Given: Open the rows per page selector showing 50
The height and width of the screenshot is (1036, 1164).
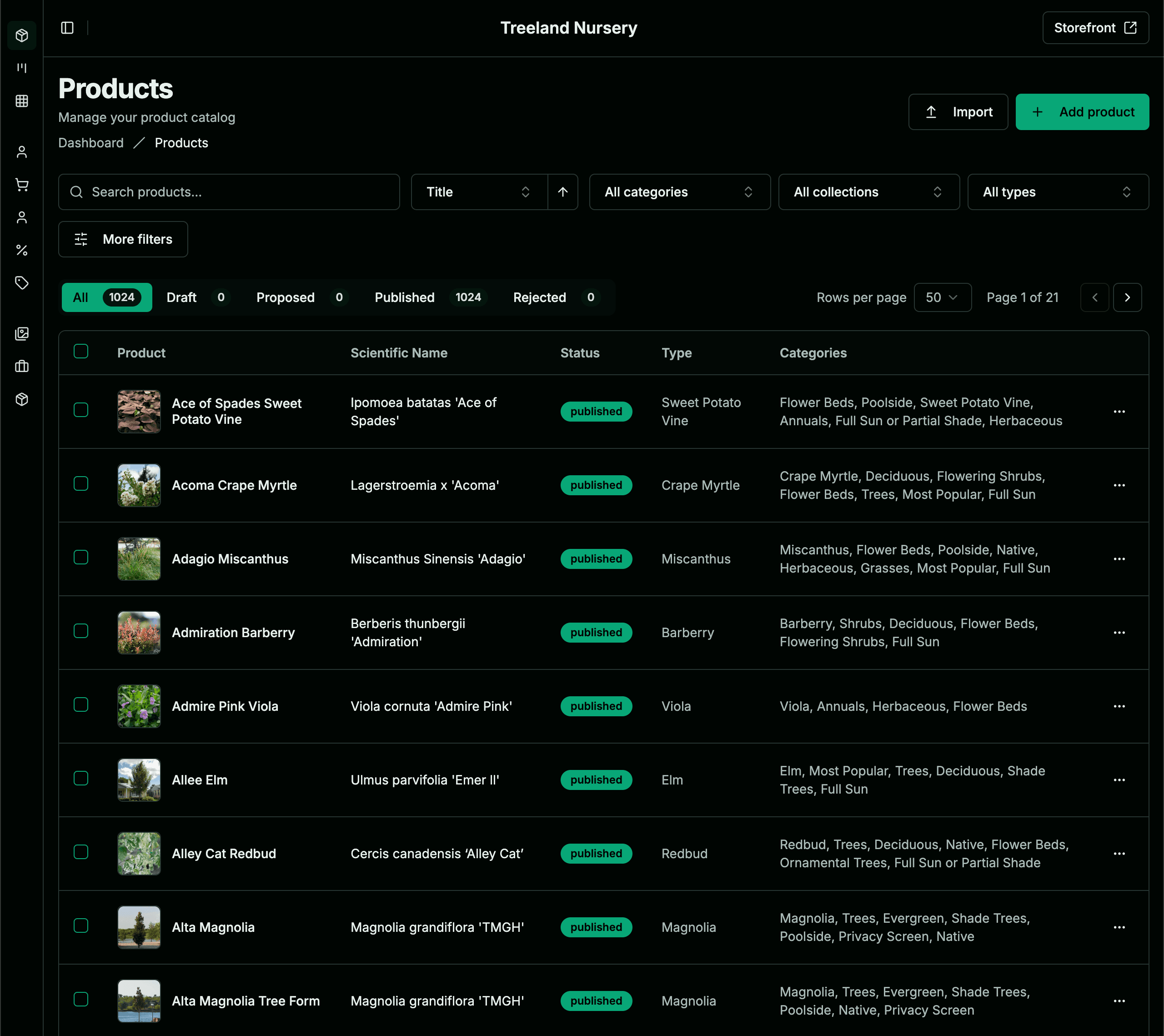Looking at the screenshot, I should (x=943, y=297).
